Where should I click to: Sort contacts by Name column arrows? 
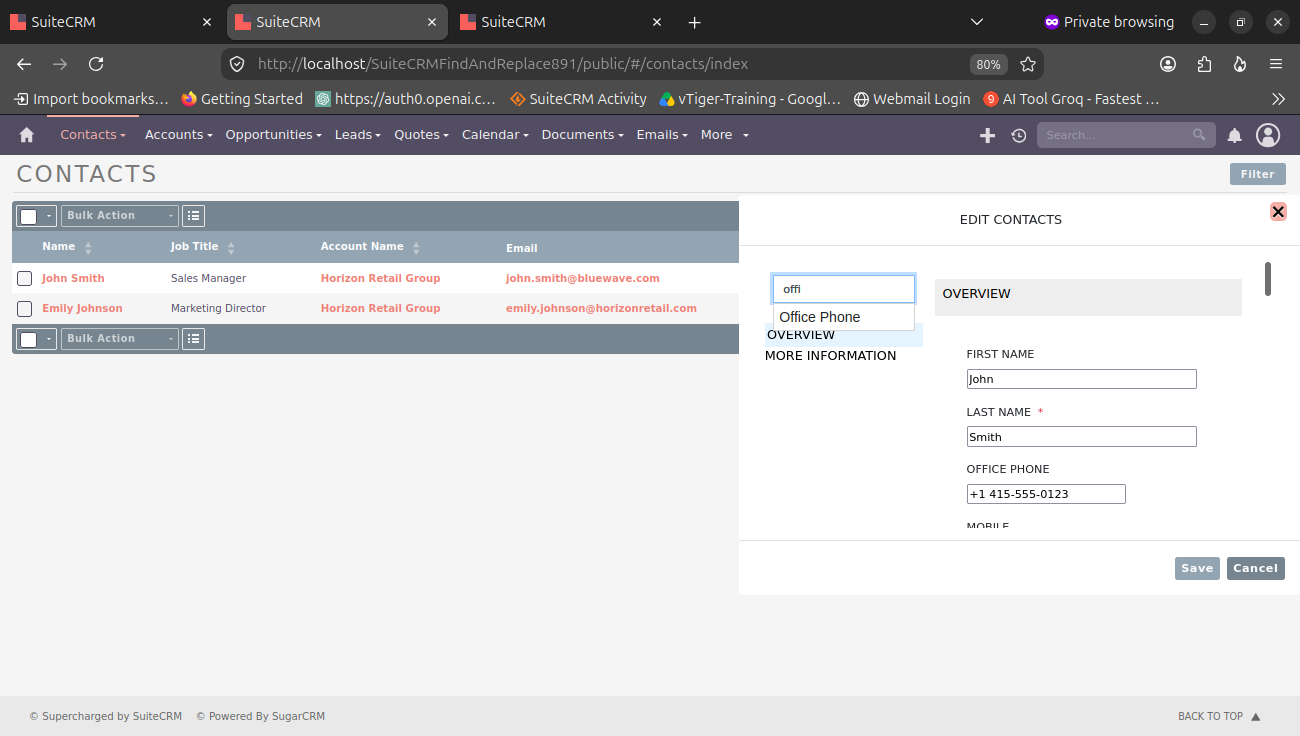click(88, 248)
